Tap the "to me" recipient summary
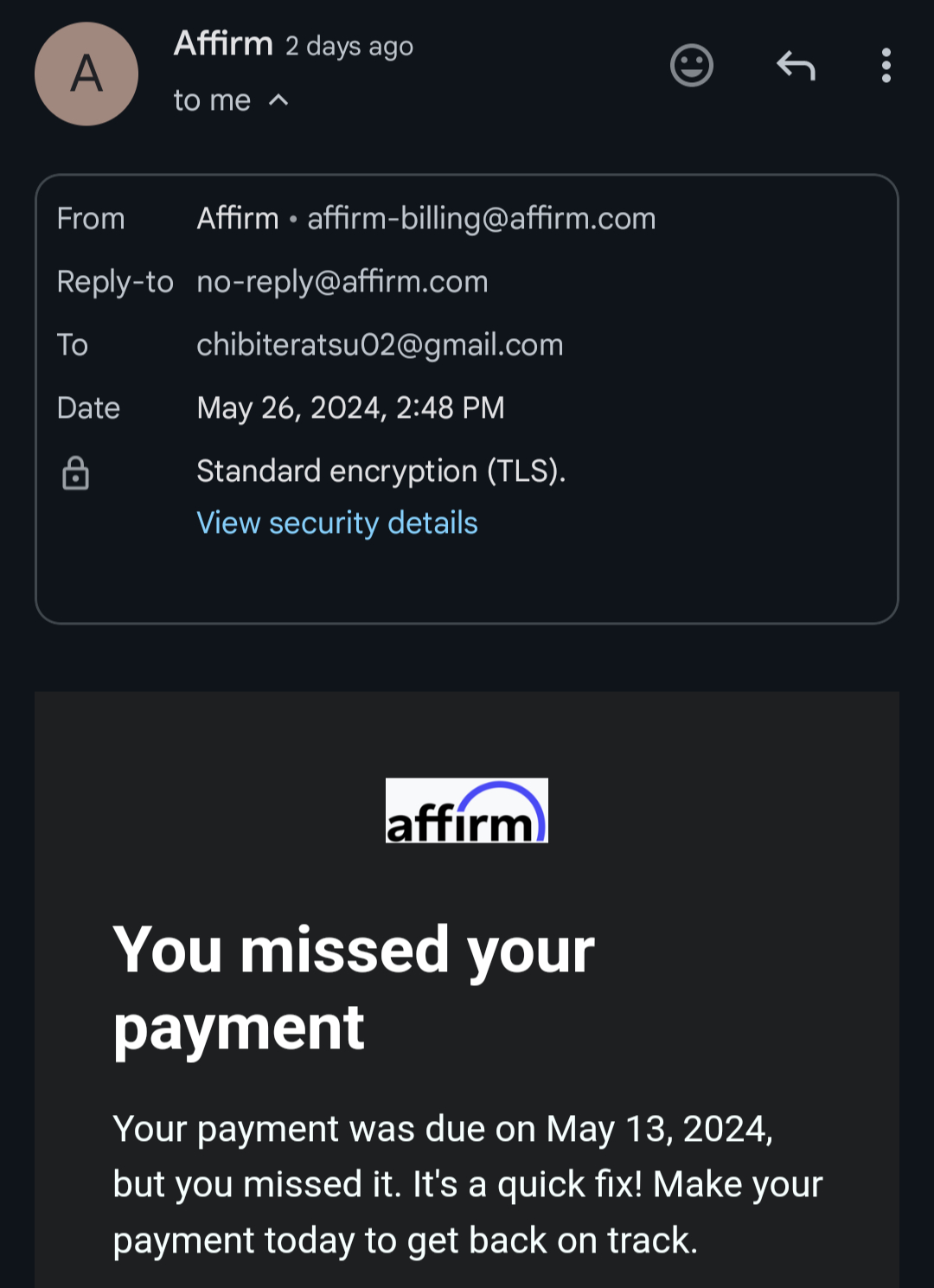The width and height of the screenshot is (934, 1288). 212,100
